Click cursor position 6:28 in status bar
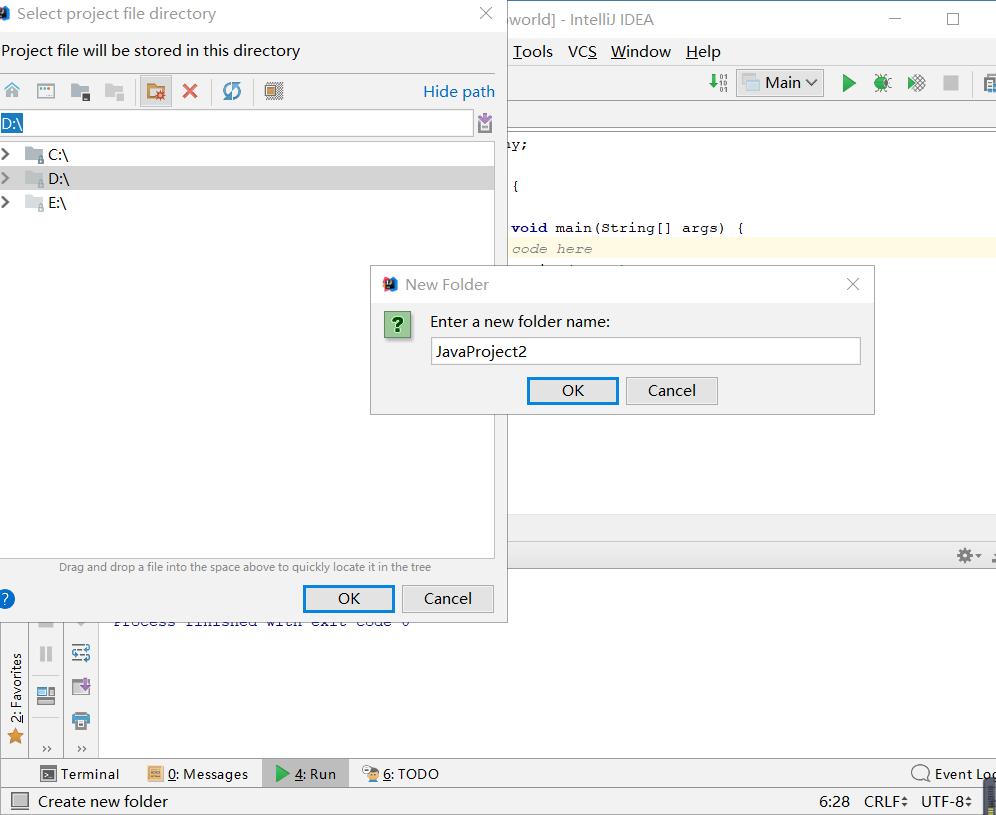This screenshot has width=996, height=815. click(834, 802)
